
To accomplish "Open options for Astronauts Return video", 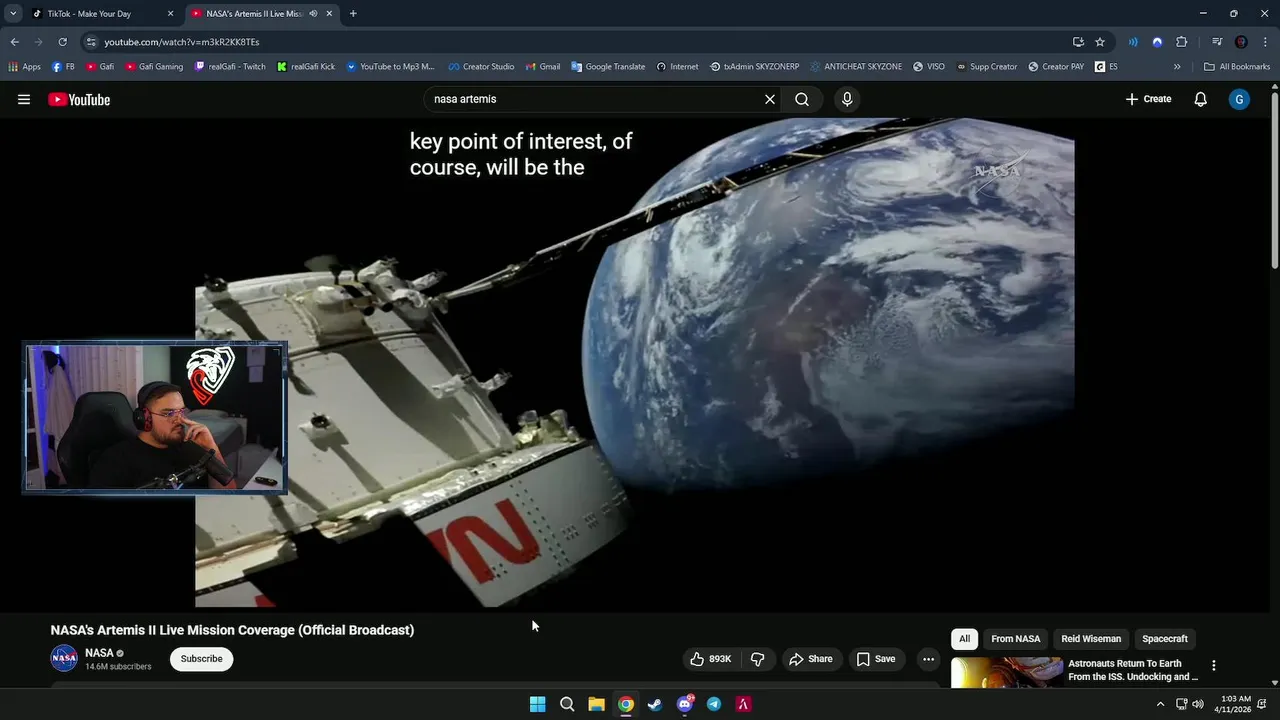I will pos(1214,665).
